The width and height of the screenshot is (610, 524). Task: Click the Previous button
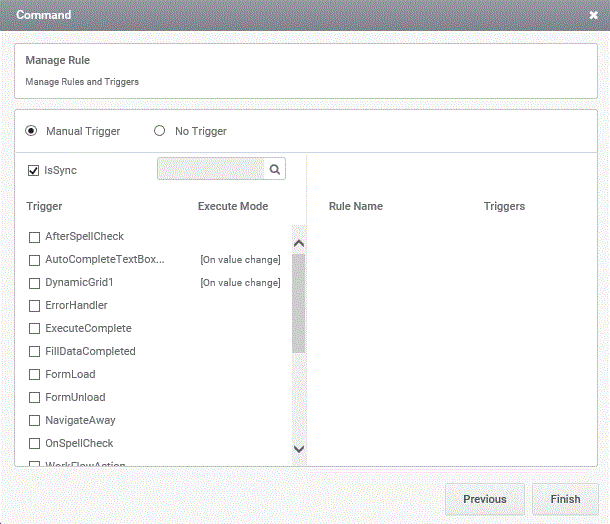[x=484, y=499]
